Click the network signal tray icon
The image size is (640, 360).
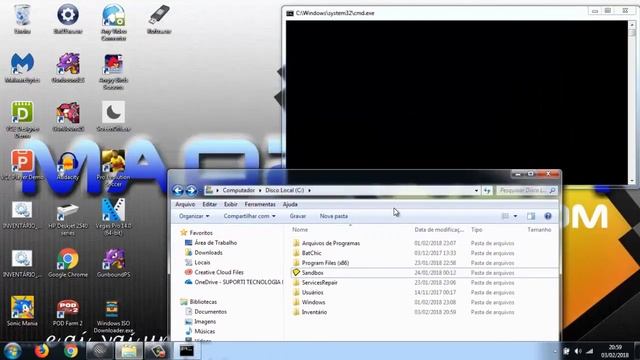(x=590, y=351)
